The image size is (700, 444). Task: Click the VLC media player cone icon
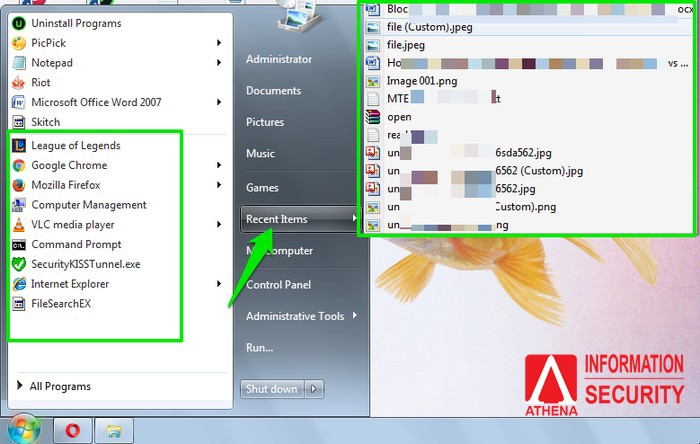tap(18, 225)
